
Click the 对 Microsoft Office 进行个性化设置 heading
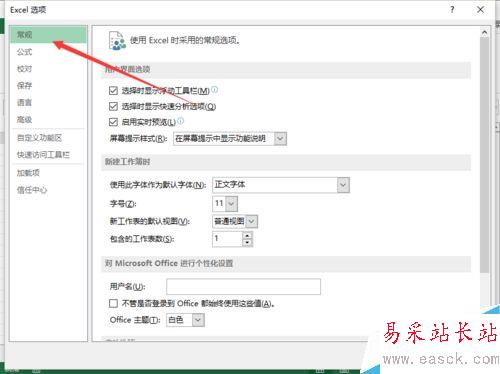click(169, 263)
